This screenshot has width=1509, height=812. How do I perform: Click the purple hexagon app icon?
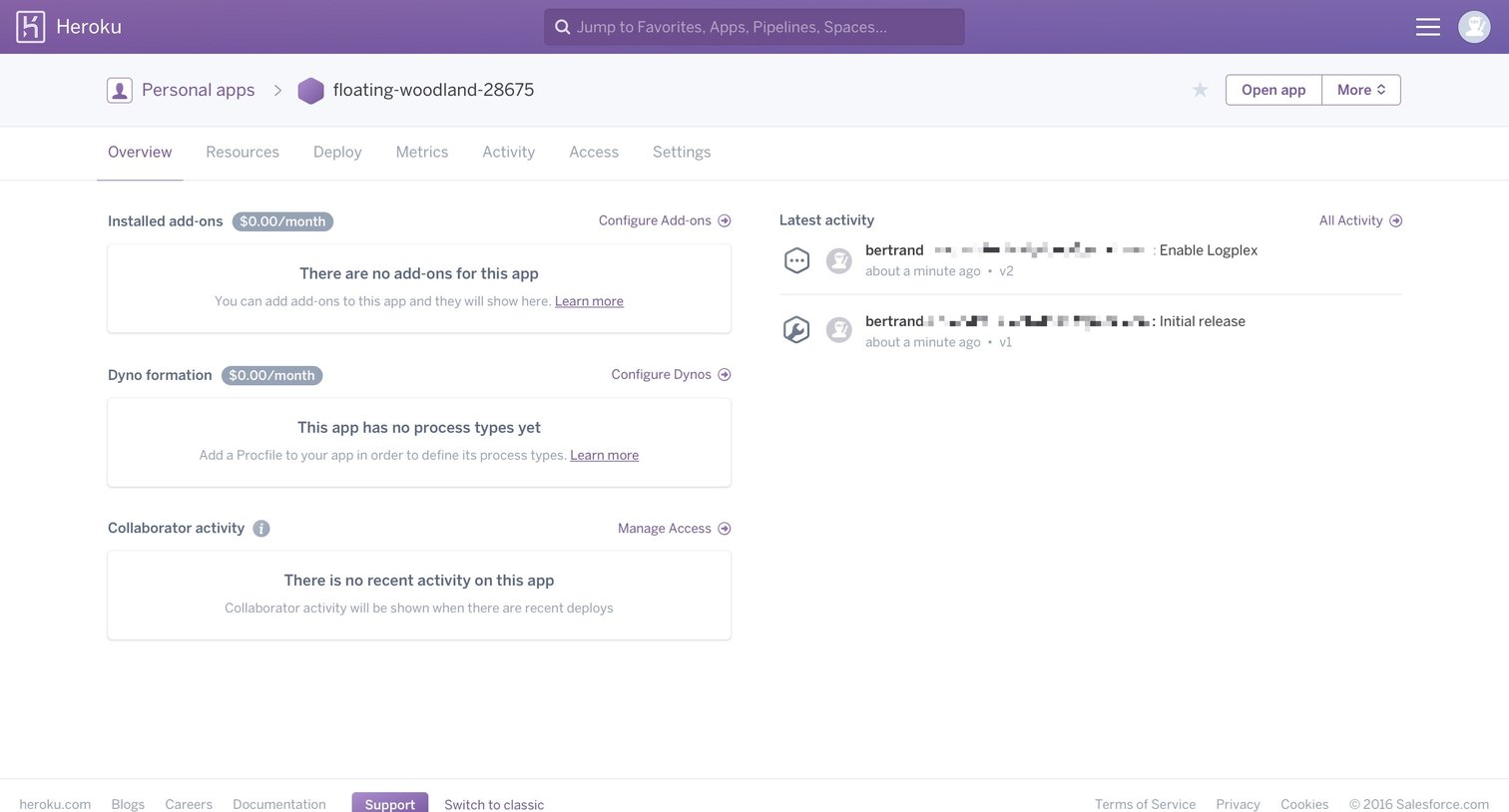311,91
